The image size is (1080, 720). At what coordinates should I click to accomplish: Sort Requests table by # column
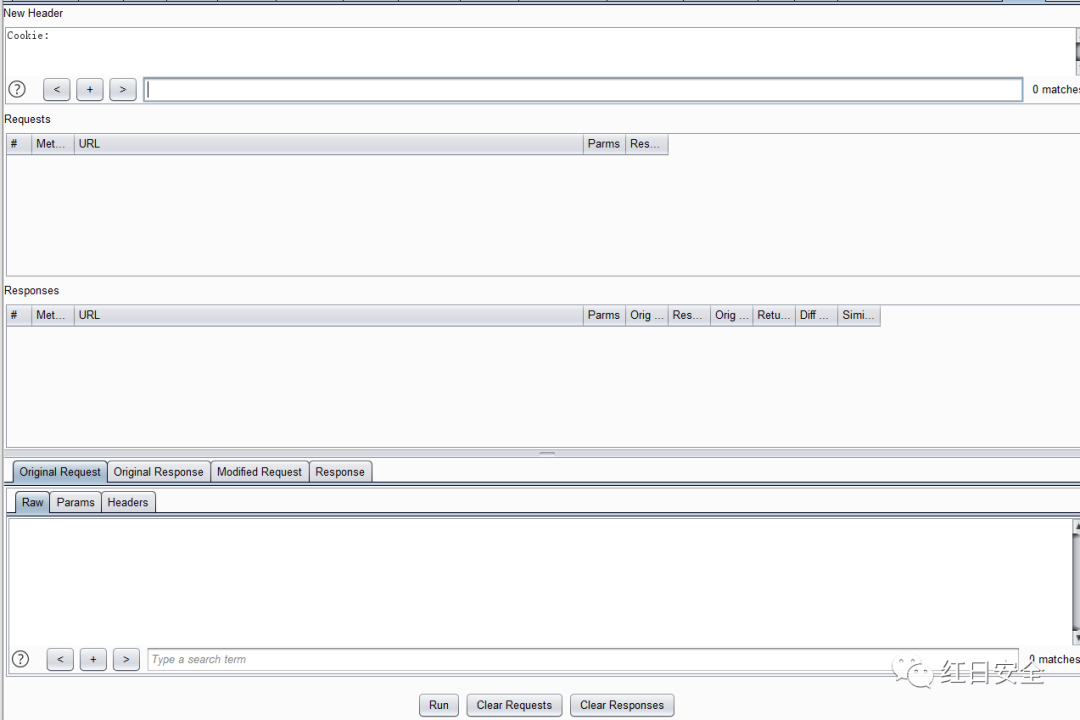pyautogui.click(x=19, y=144)
